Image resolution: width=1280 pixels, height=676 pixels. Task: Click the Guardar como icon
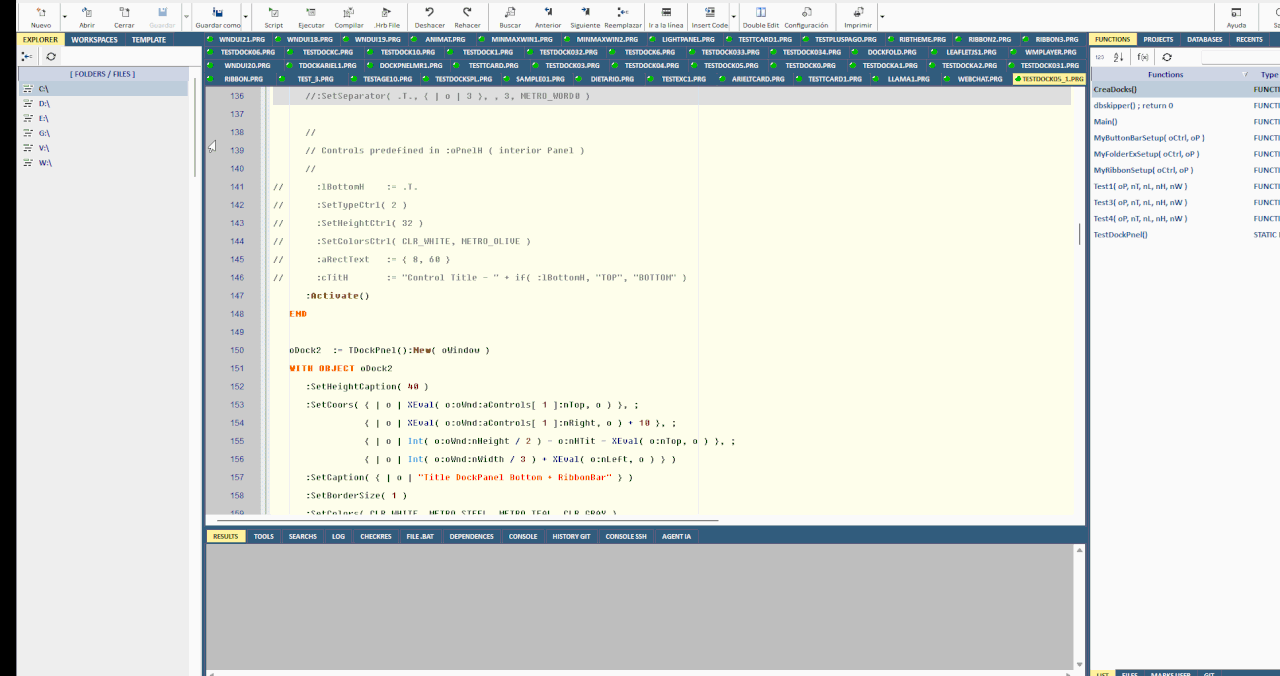(x=218, y=13)
